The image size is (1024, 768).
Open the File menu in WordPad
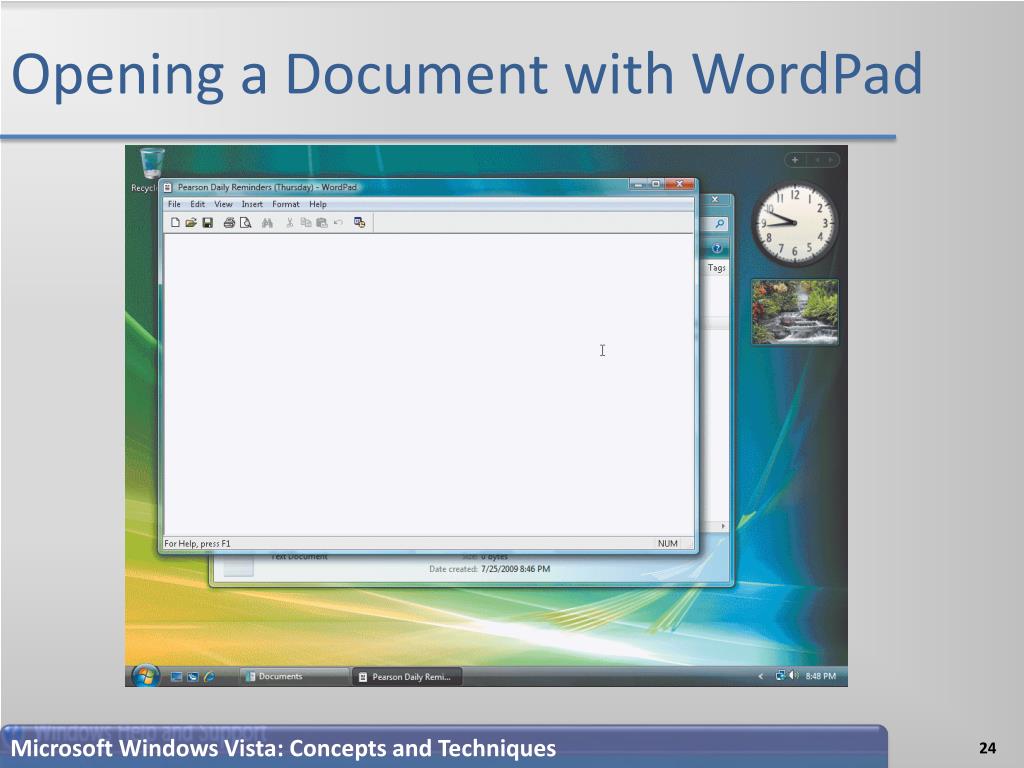coord(174,204)
